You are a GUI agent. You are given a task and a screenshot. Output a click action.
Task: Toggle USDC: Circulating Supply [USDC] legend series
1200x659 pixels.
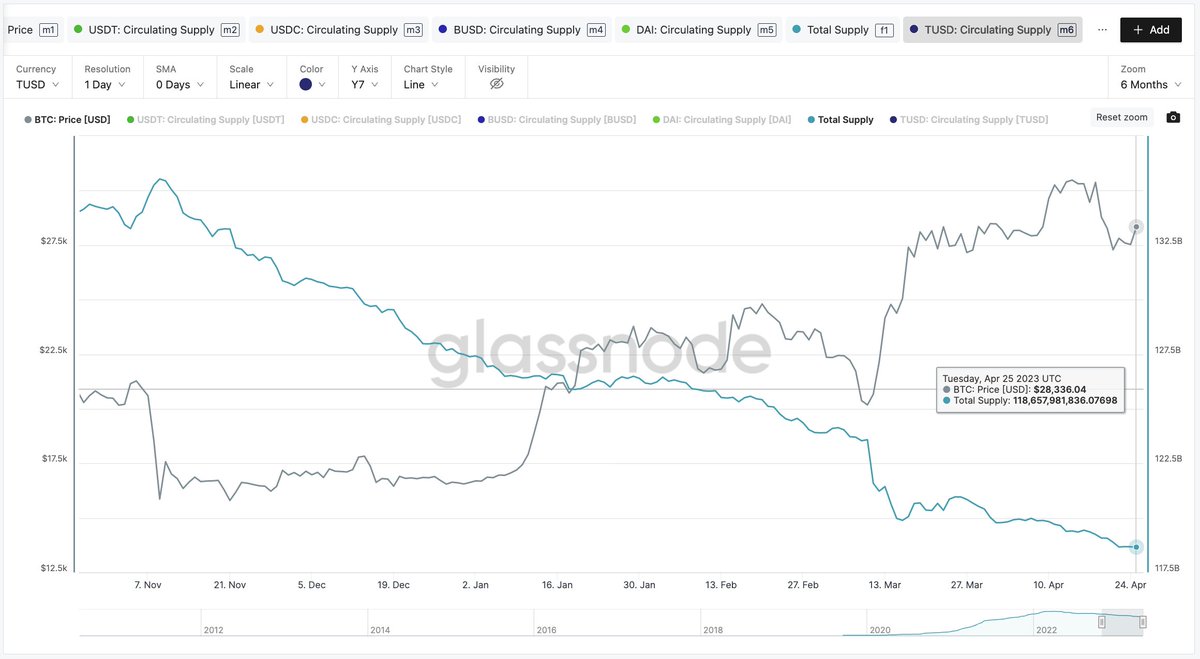click(x=381, y=120)
